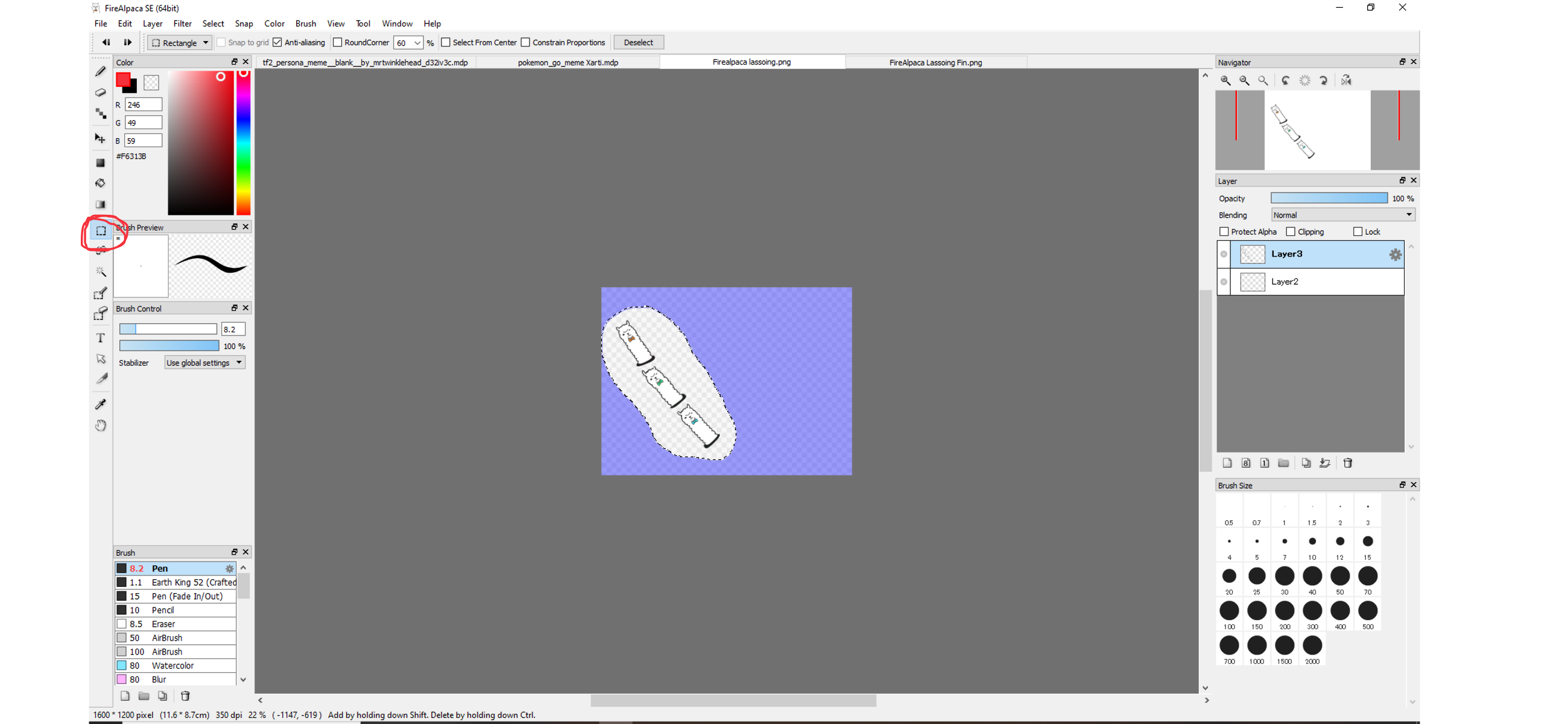
Task: Pick the Text tool
Action: tap(101, 338)
